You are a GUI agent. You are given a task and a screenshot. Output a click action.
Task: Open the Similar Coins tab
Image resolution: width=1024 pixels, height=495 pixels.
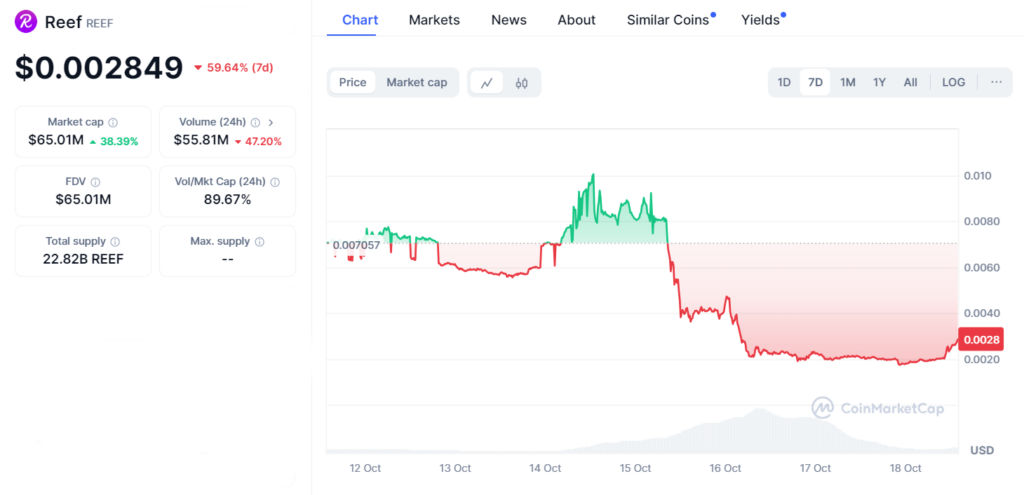pyautogui.click(x=668, y=20)
